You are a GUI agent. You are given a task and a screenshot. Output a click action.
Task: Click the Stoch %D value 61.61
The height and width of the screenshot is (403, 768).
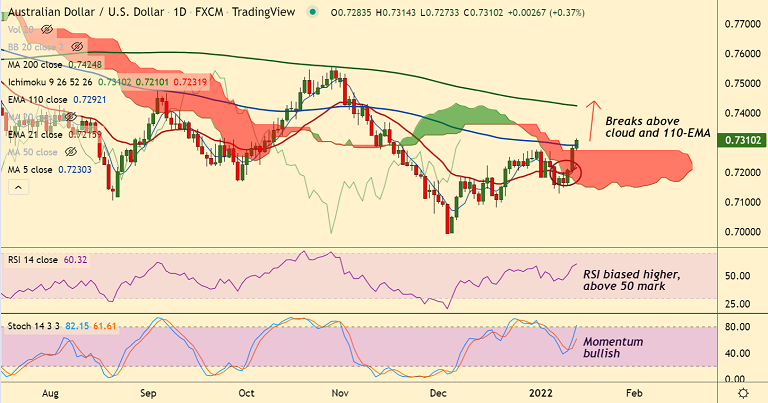pyautogui.click(x=104, y=326)
